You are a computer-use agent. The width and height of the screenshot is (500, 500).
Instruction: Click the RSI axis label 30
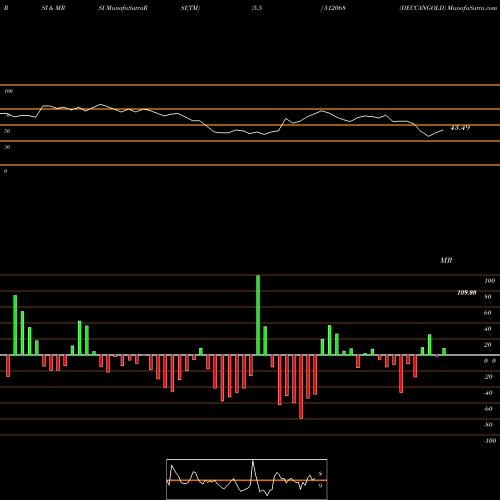[7, 147]
